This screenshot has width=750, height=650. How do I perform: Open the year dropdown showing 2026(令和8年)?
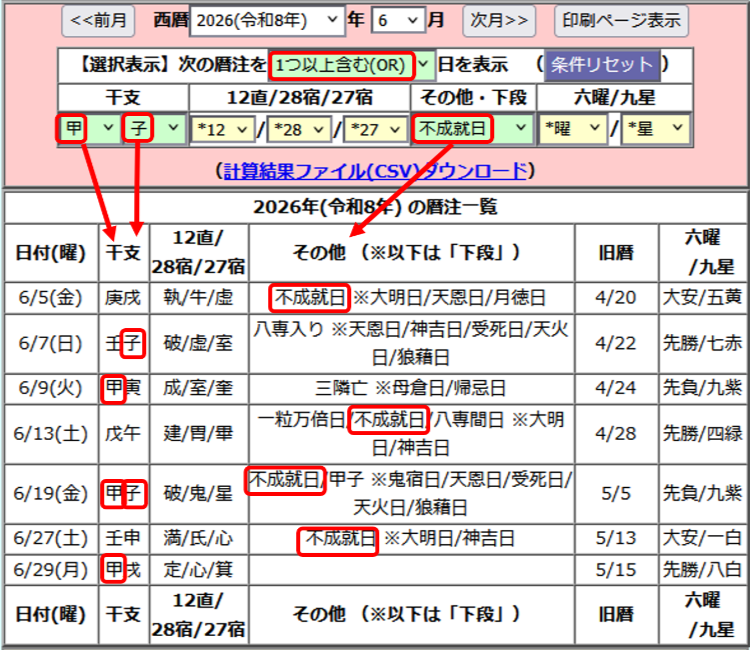click(267, 21)
